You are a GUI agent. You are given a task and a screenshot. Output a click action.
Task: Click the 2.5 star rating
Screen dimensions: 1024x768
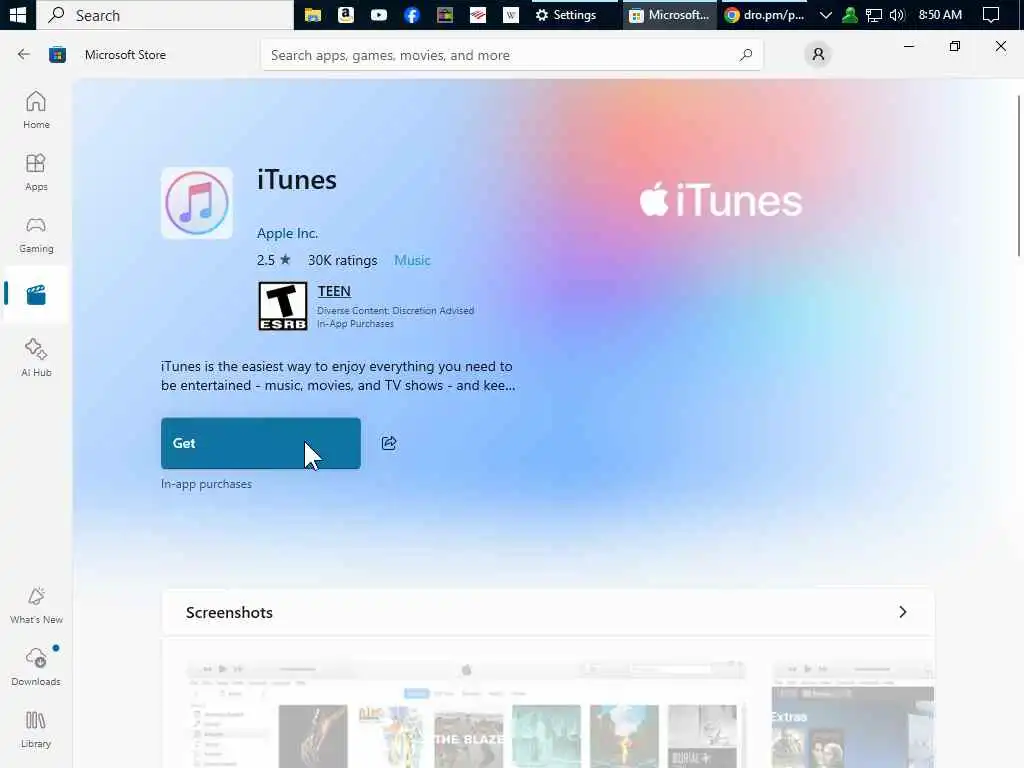pos(273,260)
